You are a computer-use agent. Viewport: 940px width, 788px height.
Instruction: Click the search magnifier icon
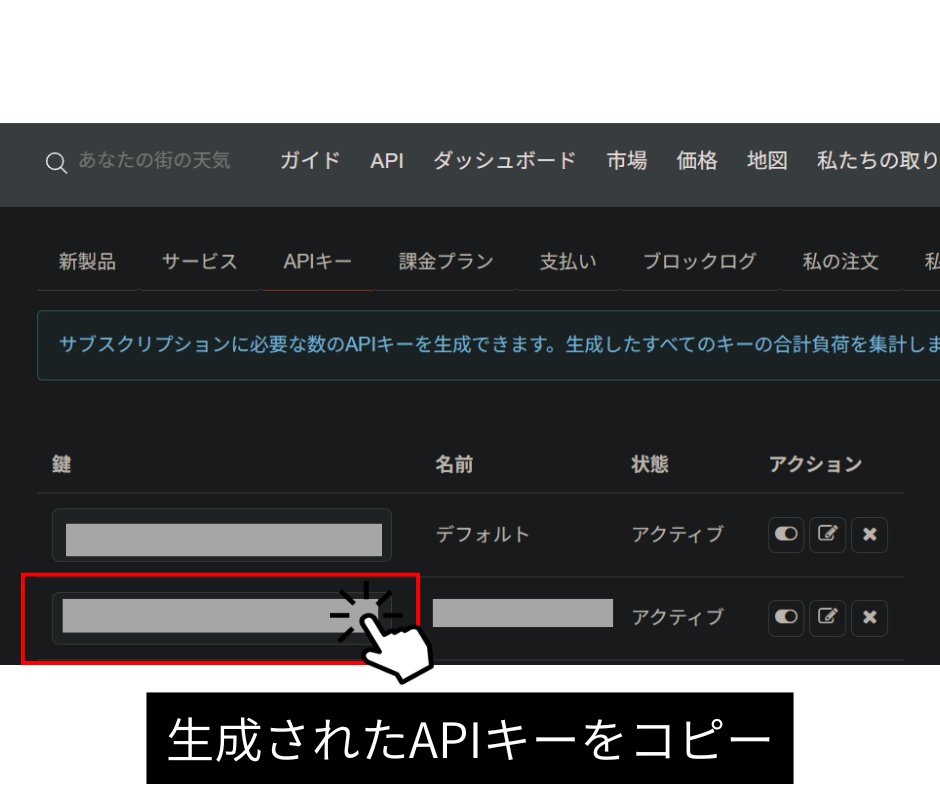point(56,162)
